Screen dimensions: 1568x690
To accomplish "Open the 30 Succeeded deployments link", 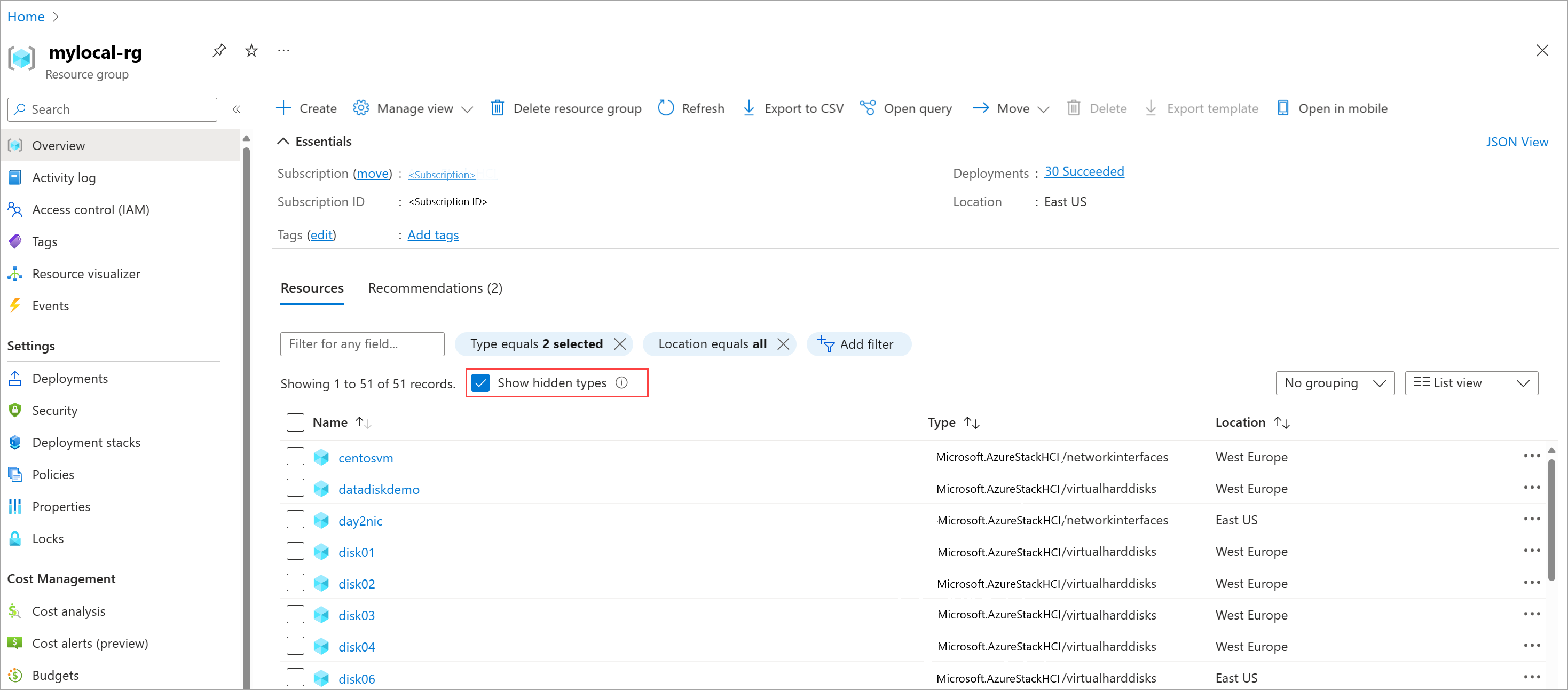I will point(1083,172).
